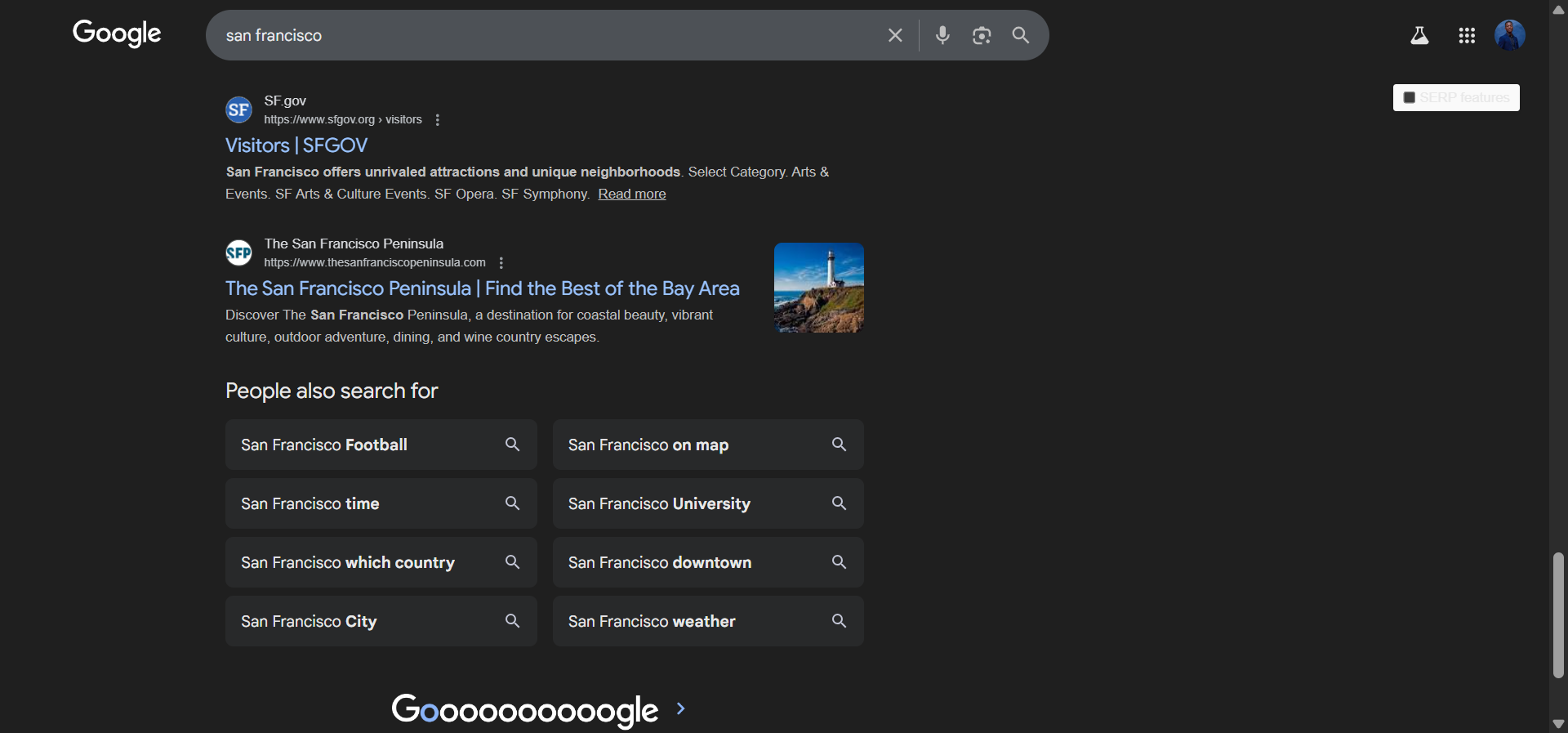This screenshot has height=733, width=1568.
Task: Toggle the SERP features checkbox
Action: click(x=1409, y=97)
